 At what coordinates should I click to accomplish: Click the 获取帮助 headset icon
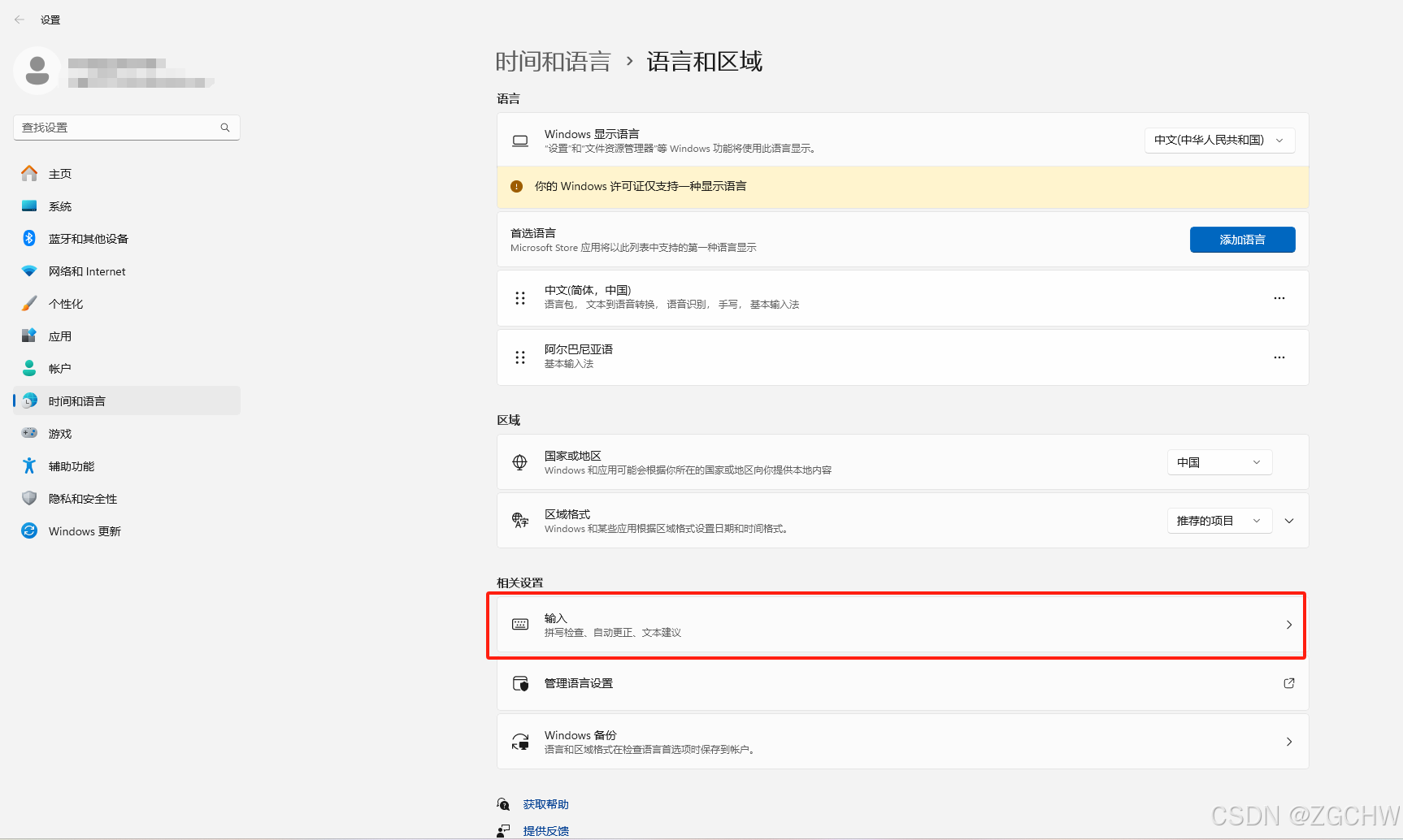tap(503, 804)
